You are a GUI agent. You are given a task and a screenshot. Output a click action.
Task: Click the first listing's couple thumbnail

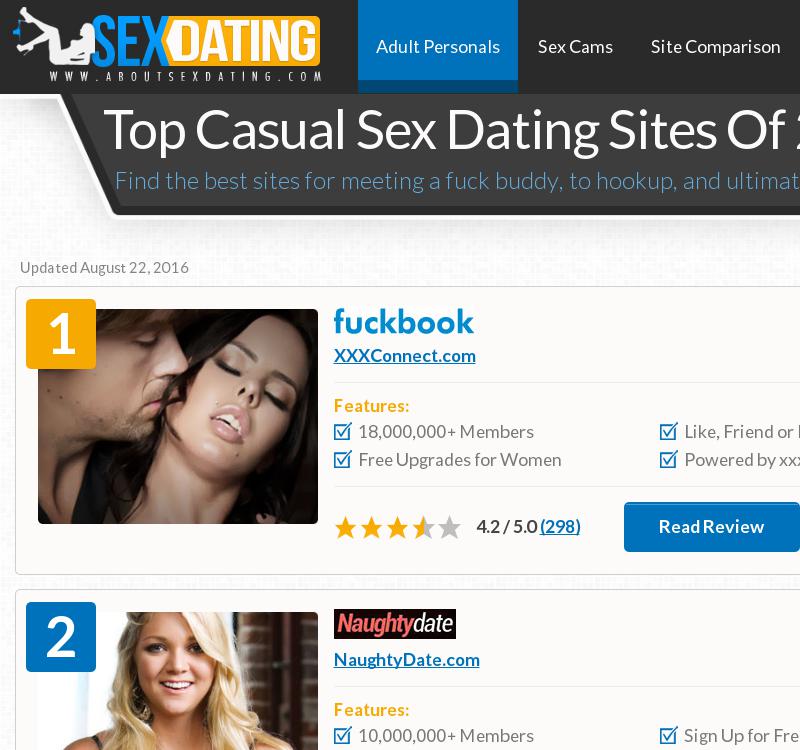[x=178, y=416]
